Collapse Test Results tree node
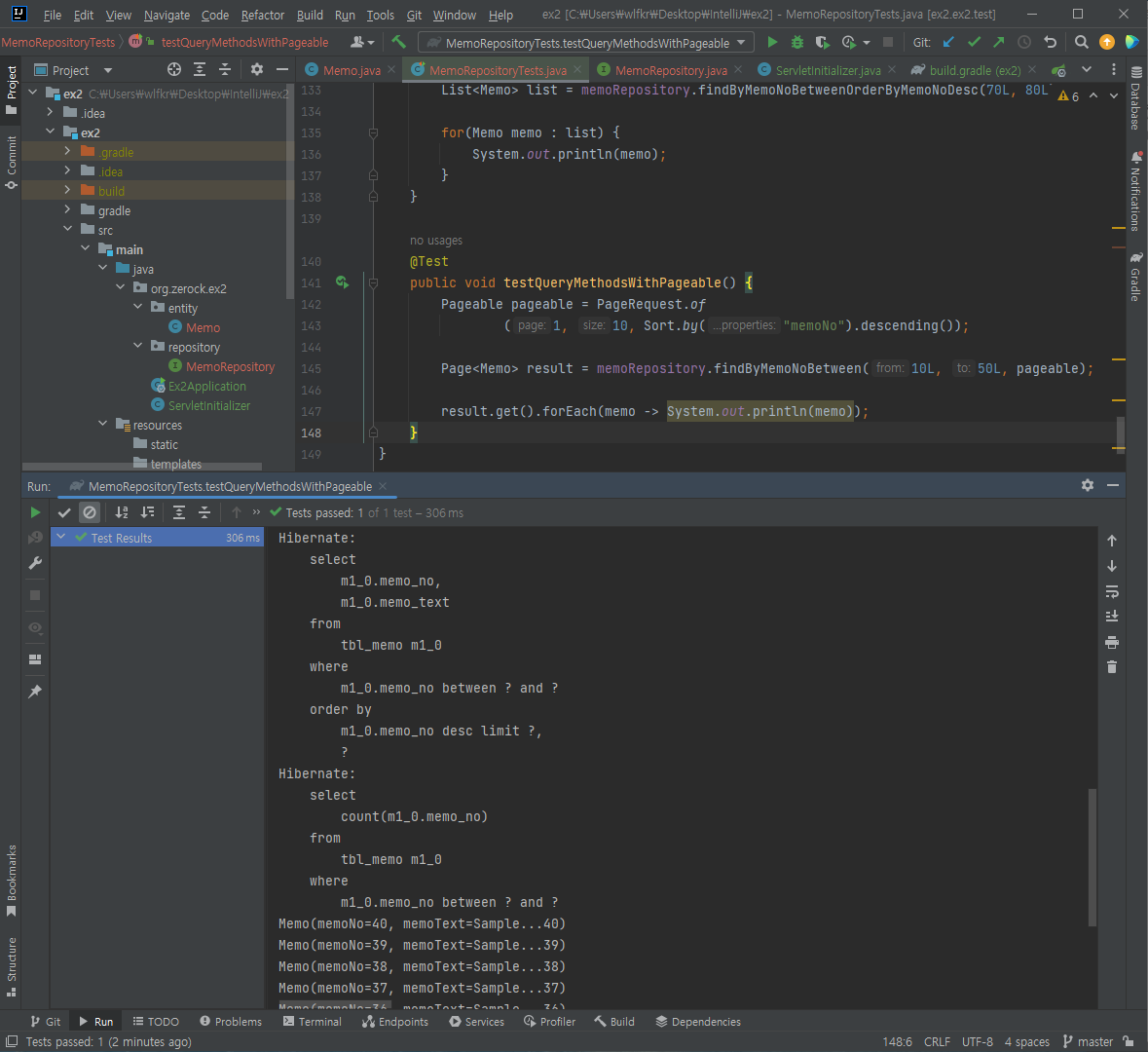Image resolution: width=1148 pixels, height=1052 pixels. (61, 537)
